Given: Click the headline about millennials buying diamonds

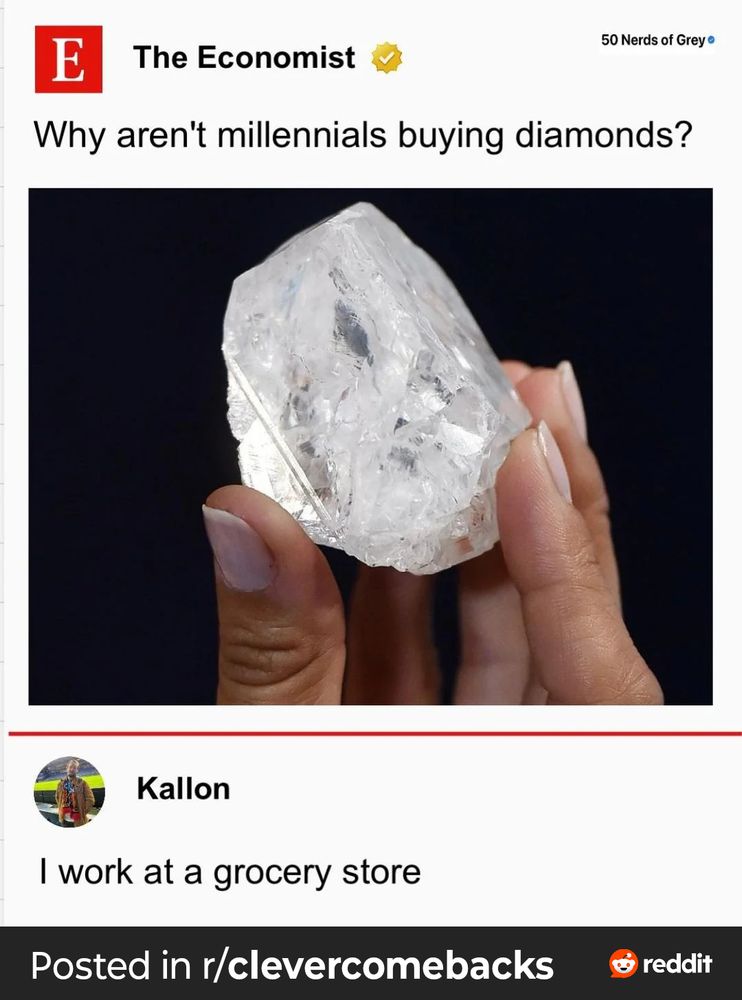Looking at the screenshot, I should coord(362,136).
